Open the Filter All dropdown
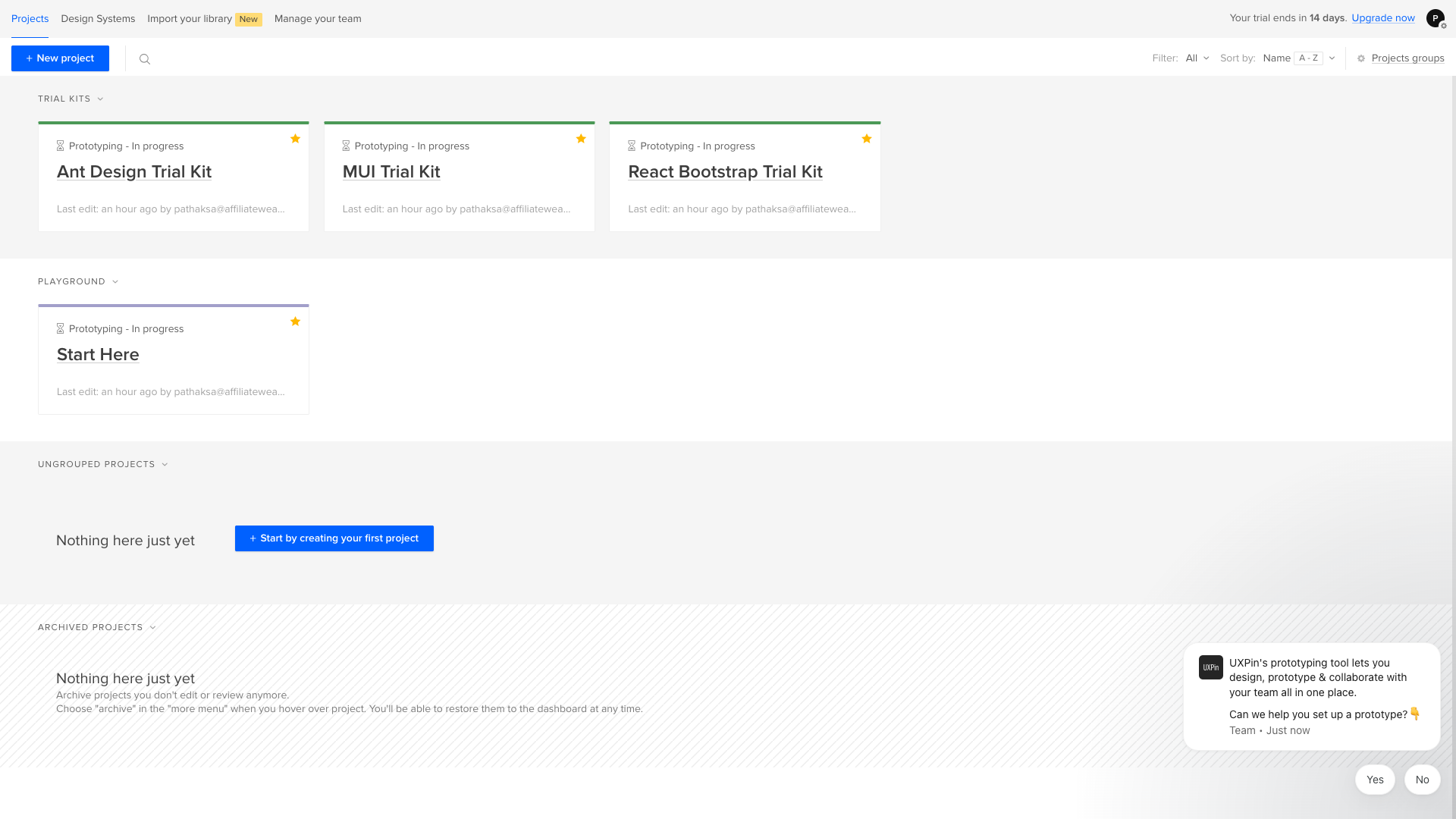 1197,58
